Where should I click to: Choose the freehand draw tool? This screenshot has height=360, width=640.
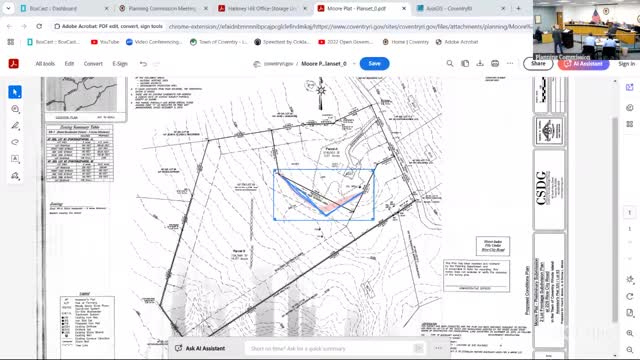[15, 142]
